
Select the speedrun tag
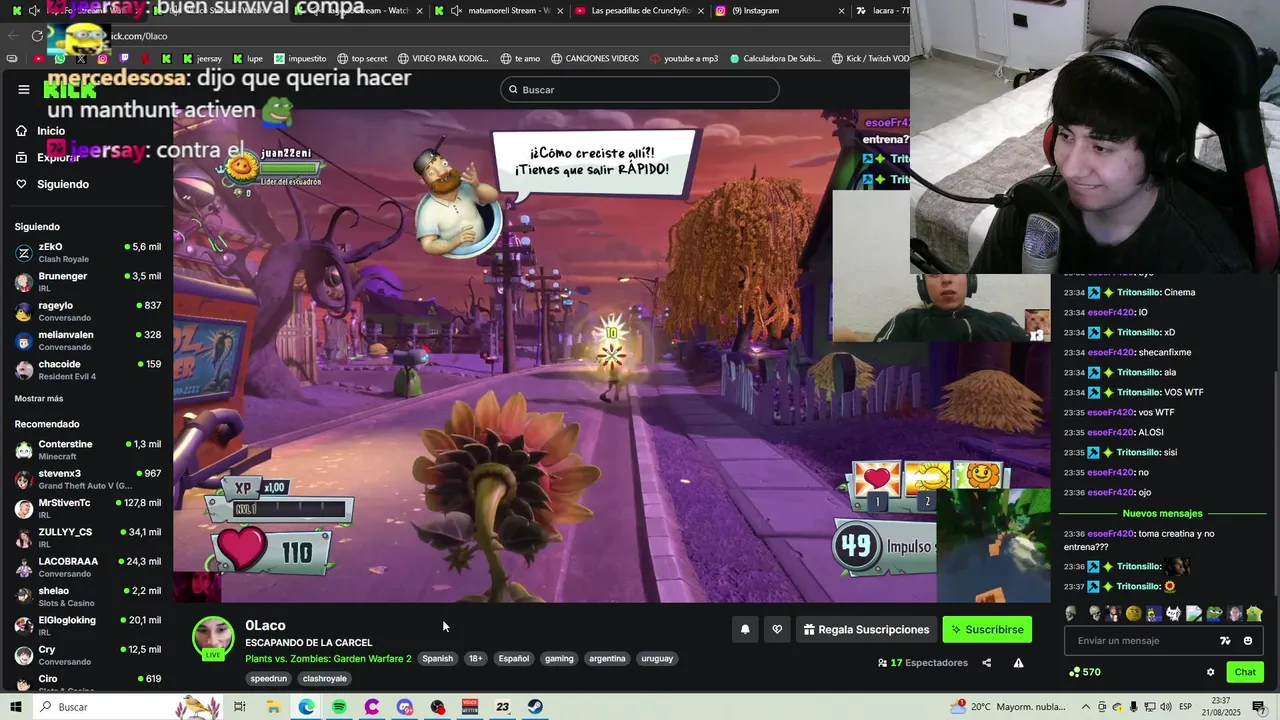(x=268, y=679)
